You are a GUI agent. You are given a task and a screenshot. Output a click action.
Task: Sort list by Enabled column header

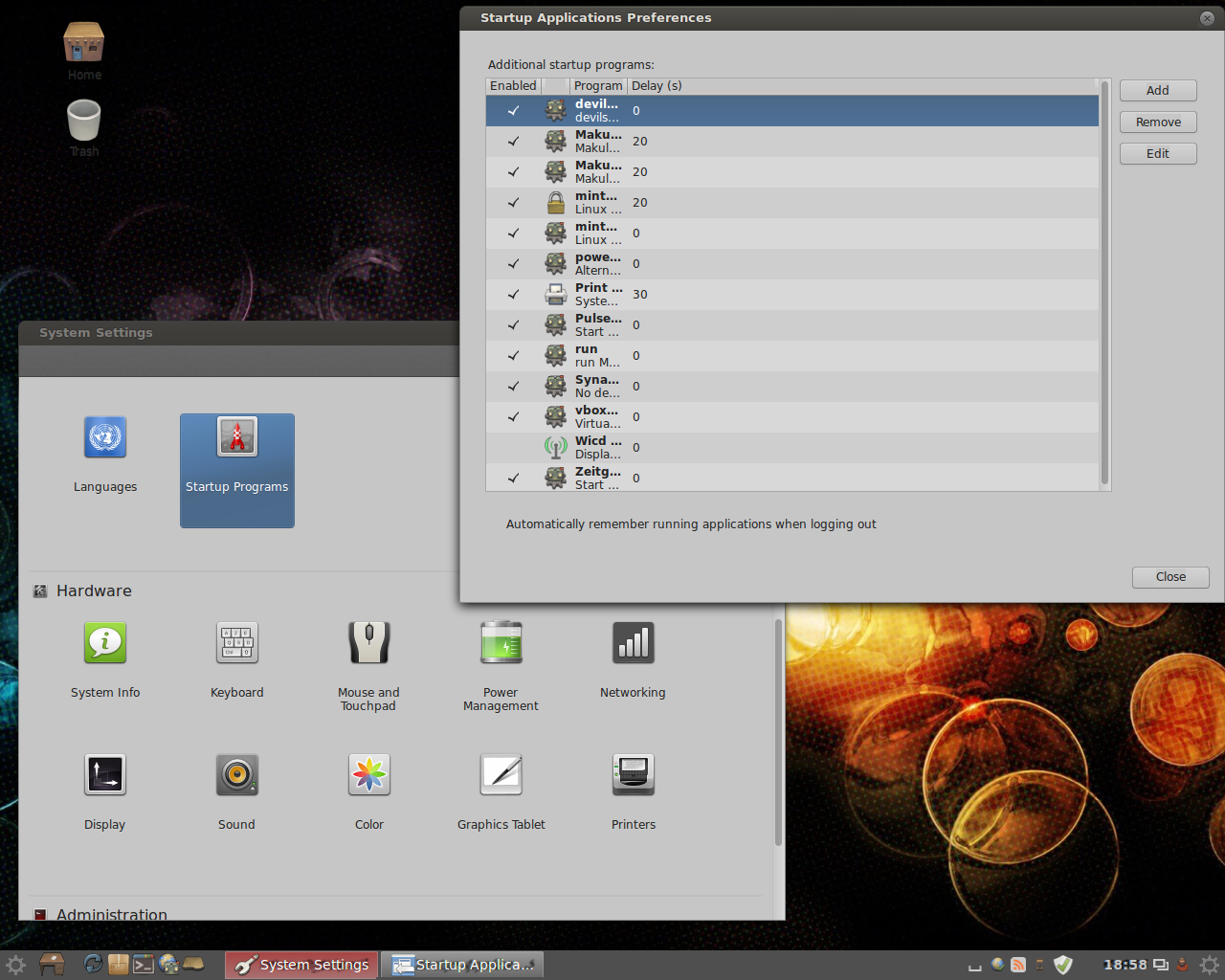(x=513, y=86)
